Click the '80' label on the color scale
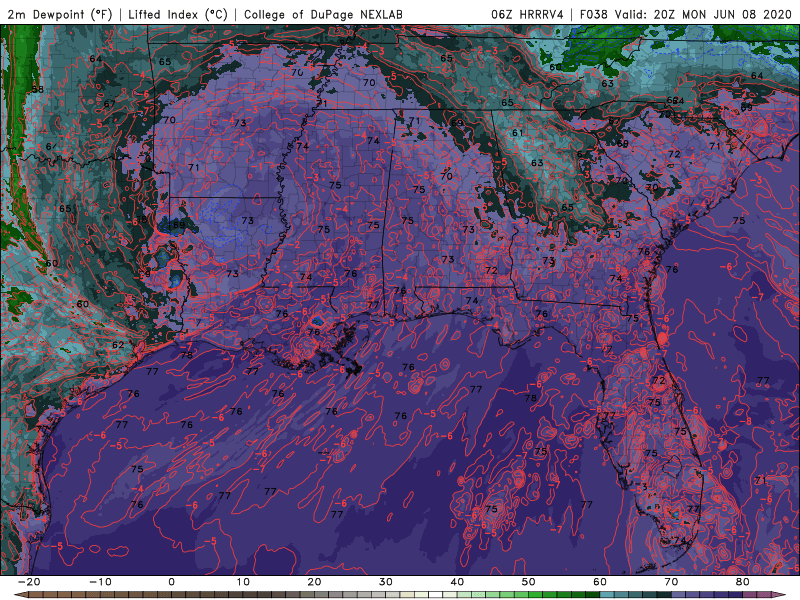The height and width of the screenshot is (600, 800). 743,582
